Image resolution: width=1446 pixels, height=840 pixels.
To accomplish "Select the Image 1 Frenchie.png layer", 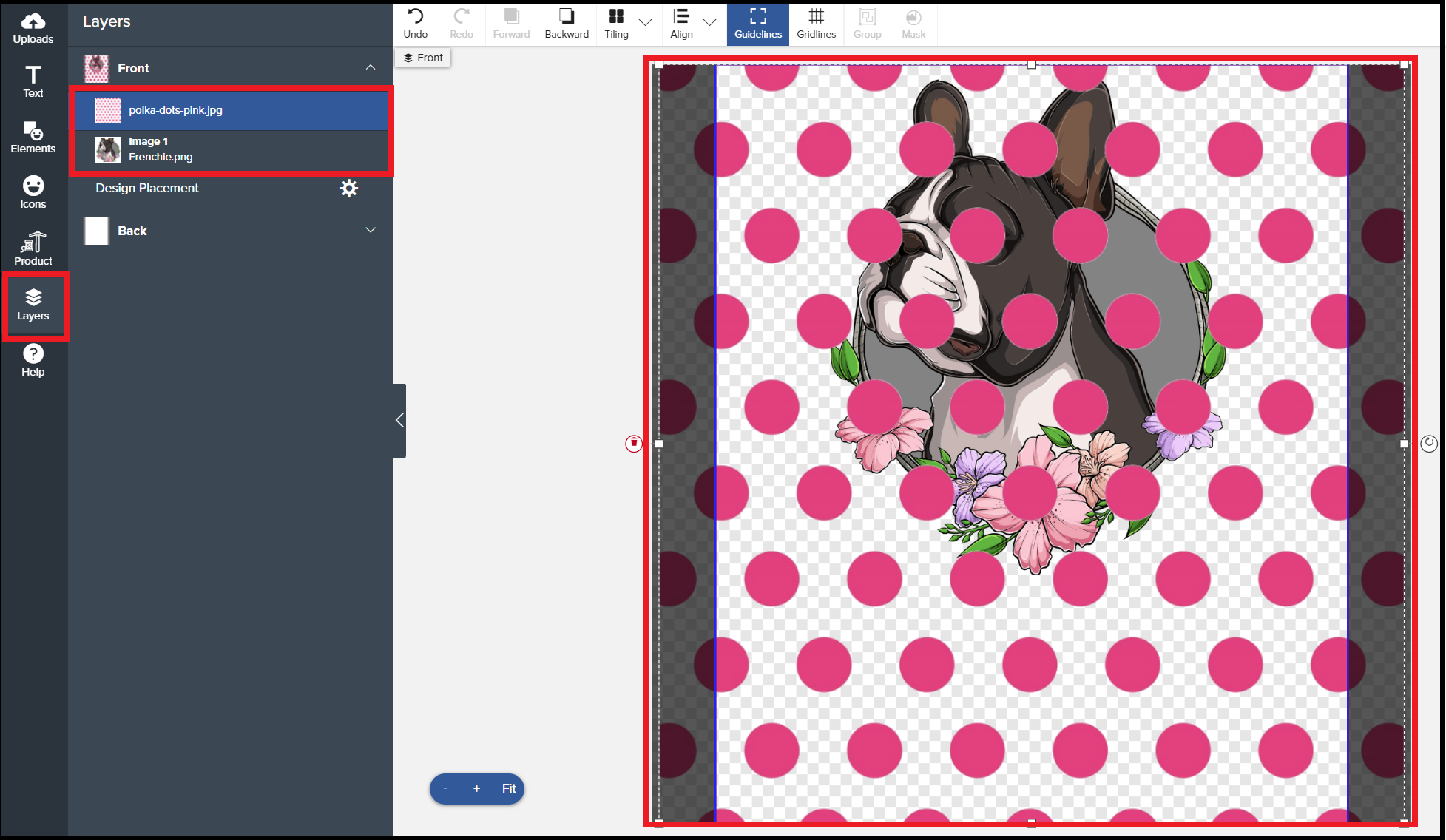I will coord(232,150).
